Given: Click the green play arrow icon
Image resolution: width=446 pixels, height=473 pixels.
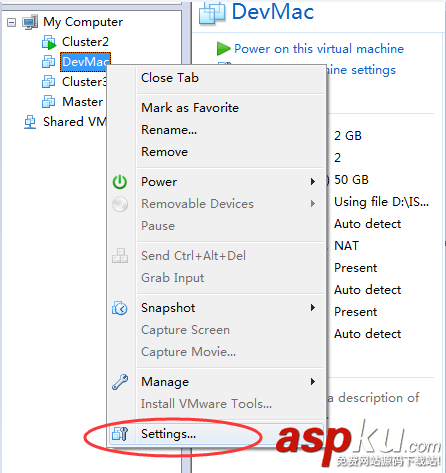Looking at the screenshot, I should point(223,49).
